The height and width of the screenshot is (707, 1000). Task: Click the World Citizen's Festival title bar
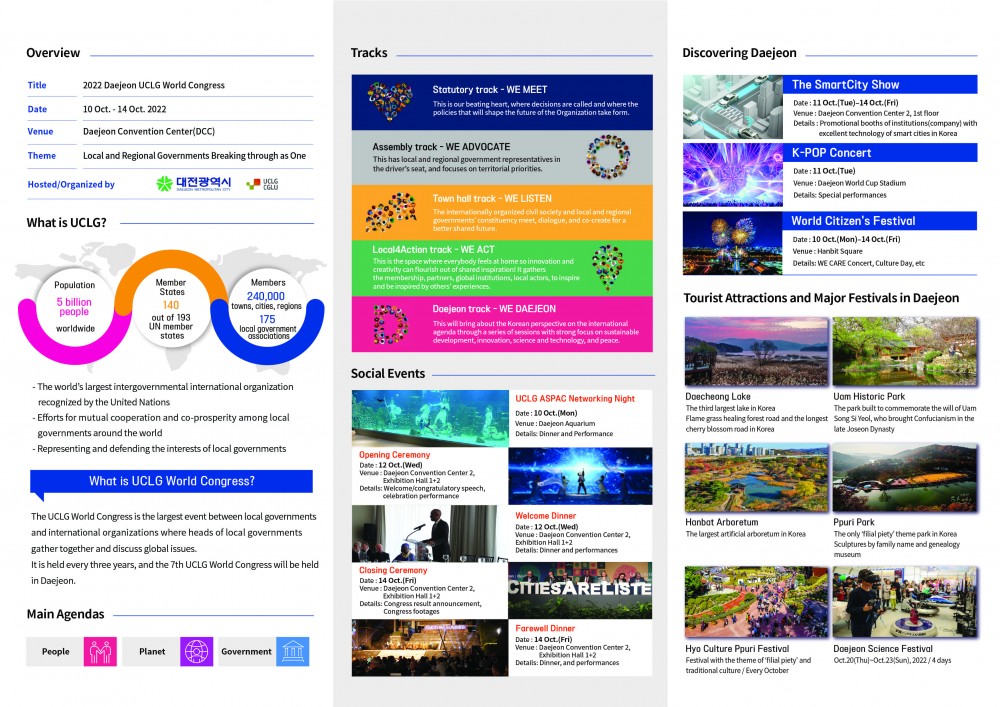(x=880, y=221)
